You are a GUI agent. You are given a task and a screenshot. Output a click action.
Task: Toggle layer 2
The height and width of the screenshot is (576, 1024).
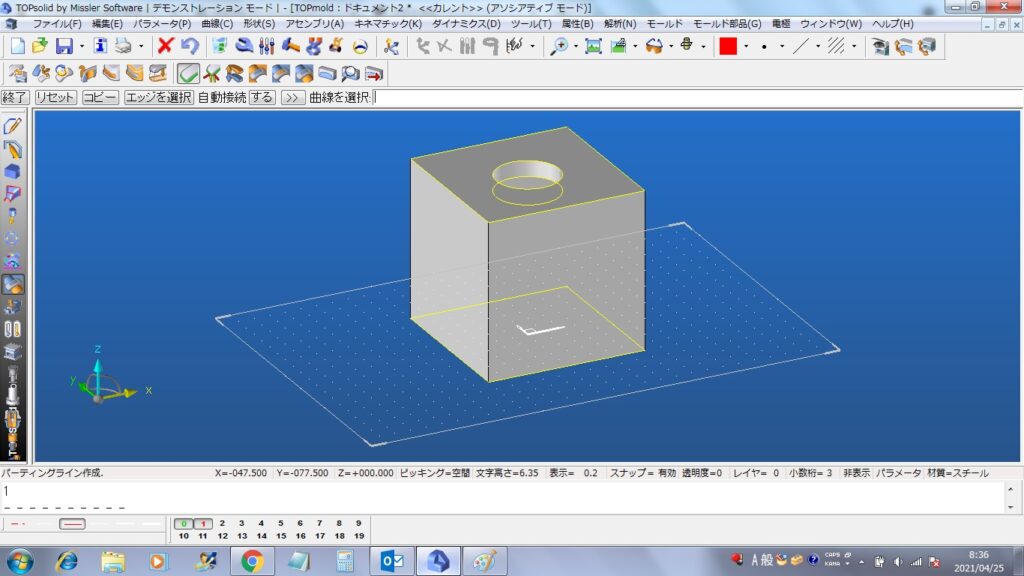(x=222, y=523)
